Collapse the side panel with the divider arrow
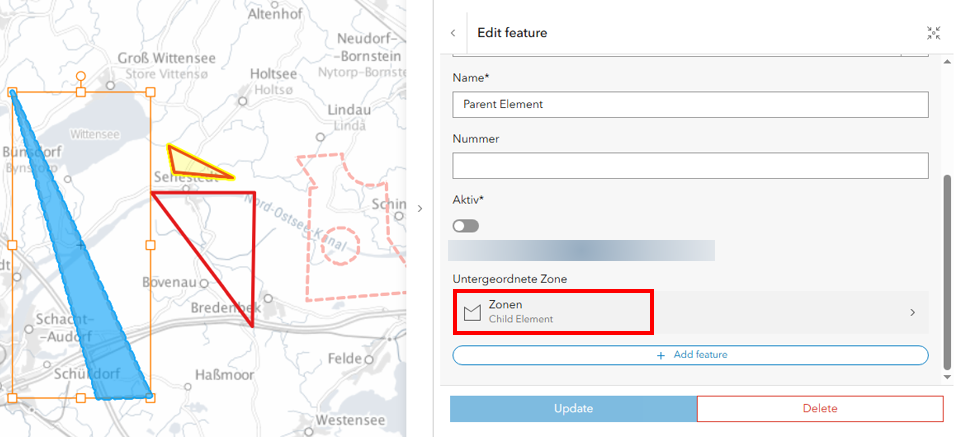 tap(419, 208)
